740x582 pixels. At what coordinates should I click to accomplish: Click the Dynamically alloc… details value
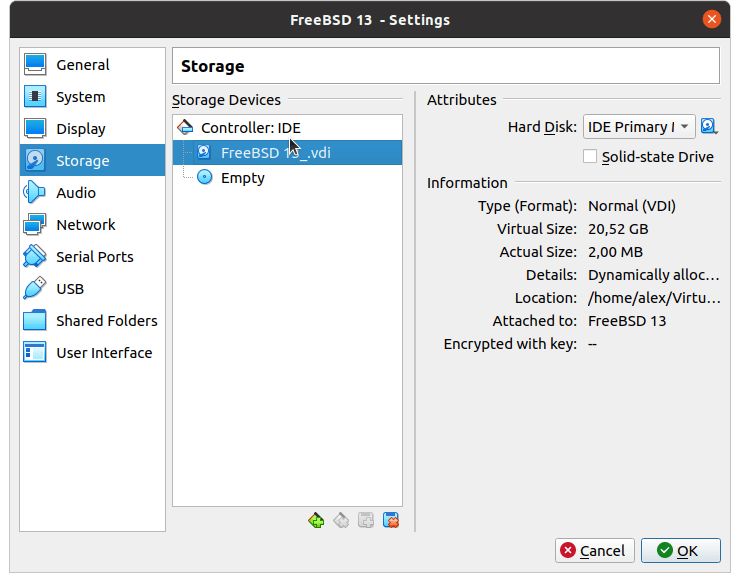click(654, 275)
